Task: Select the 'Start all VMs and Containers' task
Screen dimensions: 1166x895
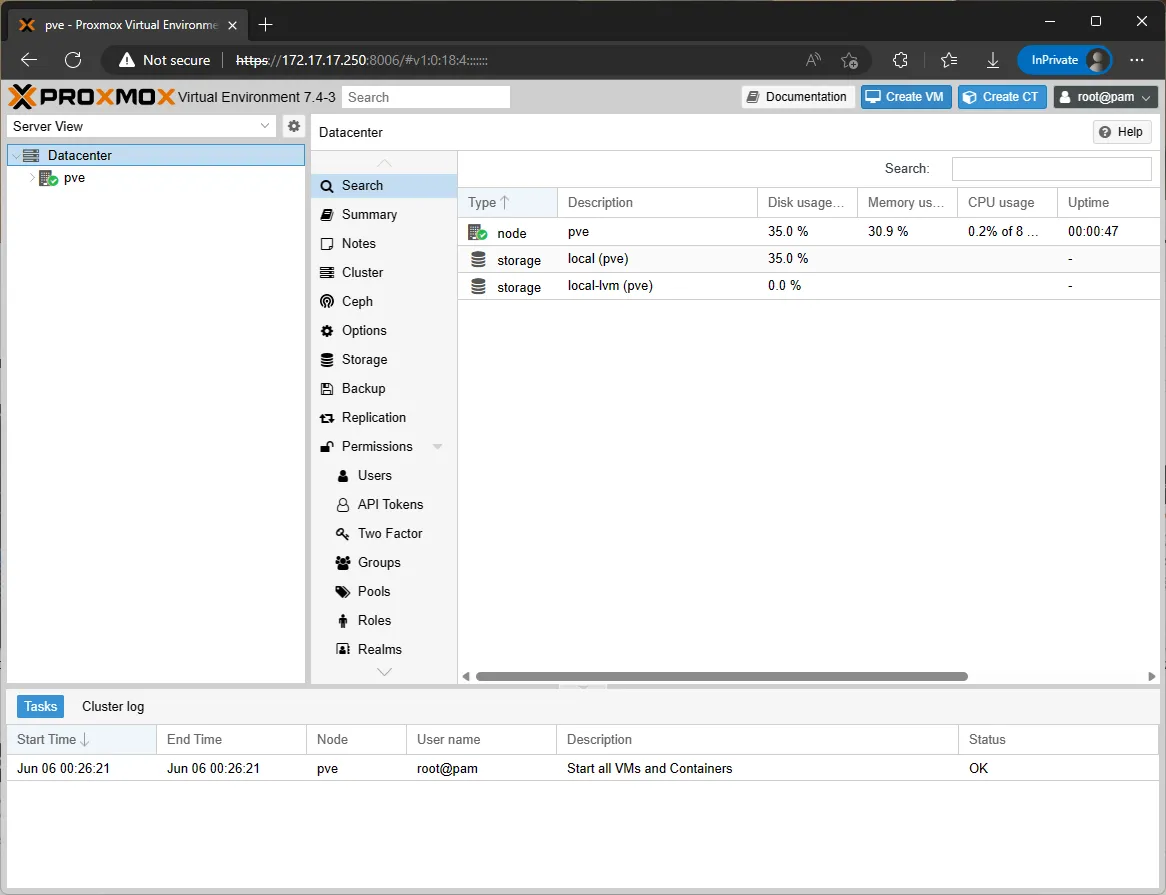Action: coord(582,768)
